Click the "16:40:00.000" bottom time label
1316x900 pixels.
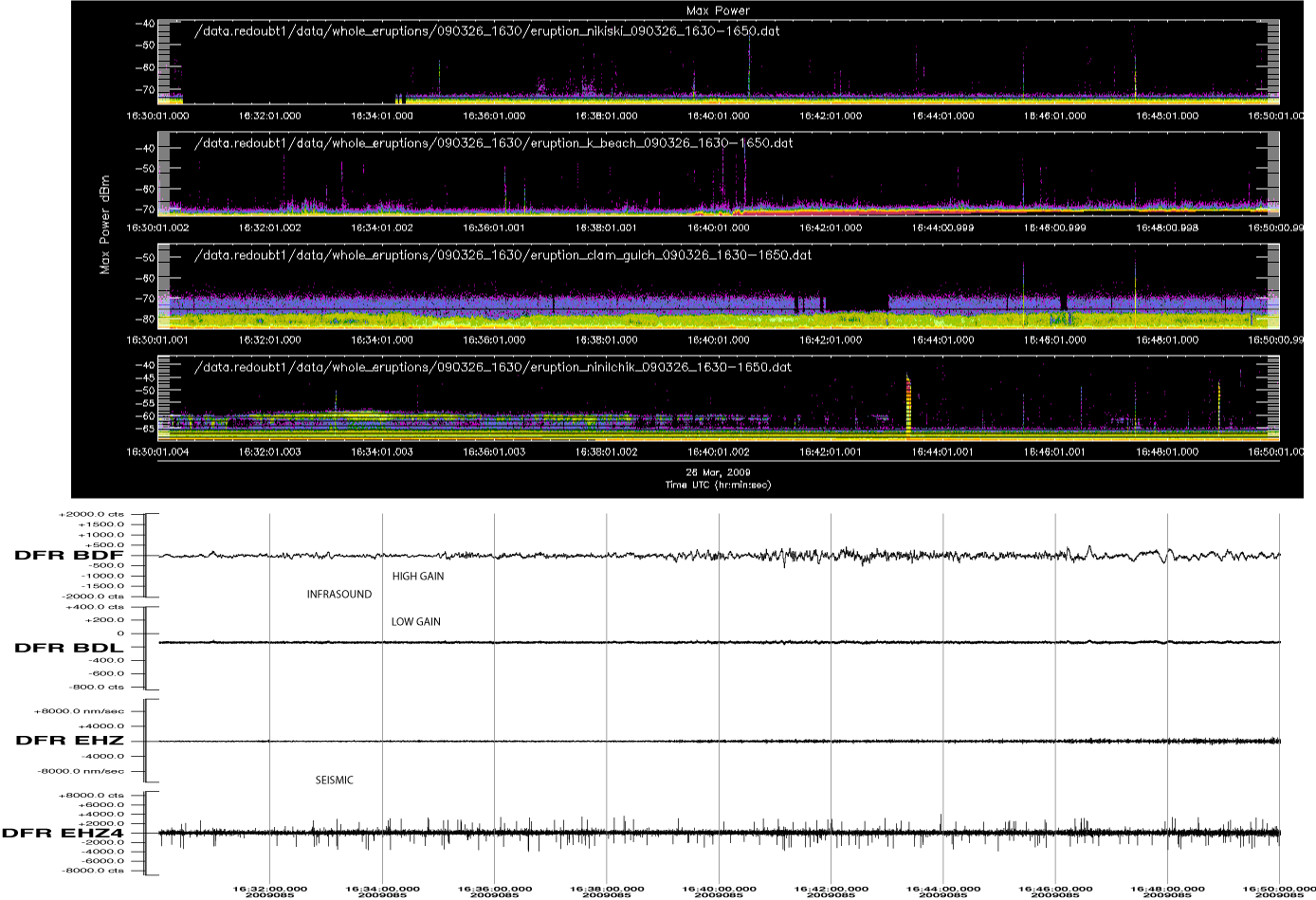coord(718,888)
